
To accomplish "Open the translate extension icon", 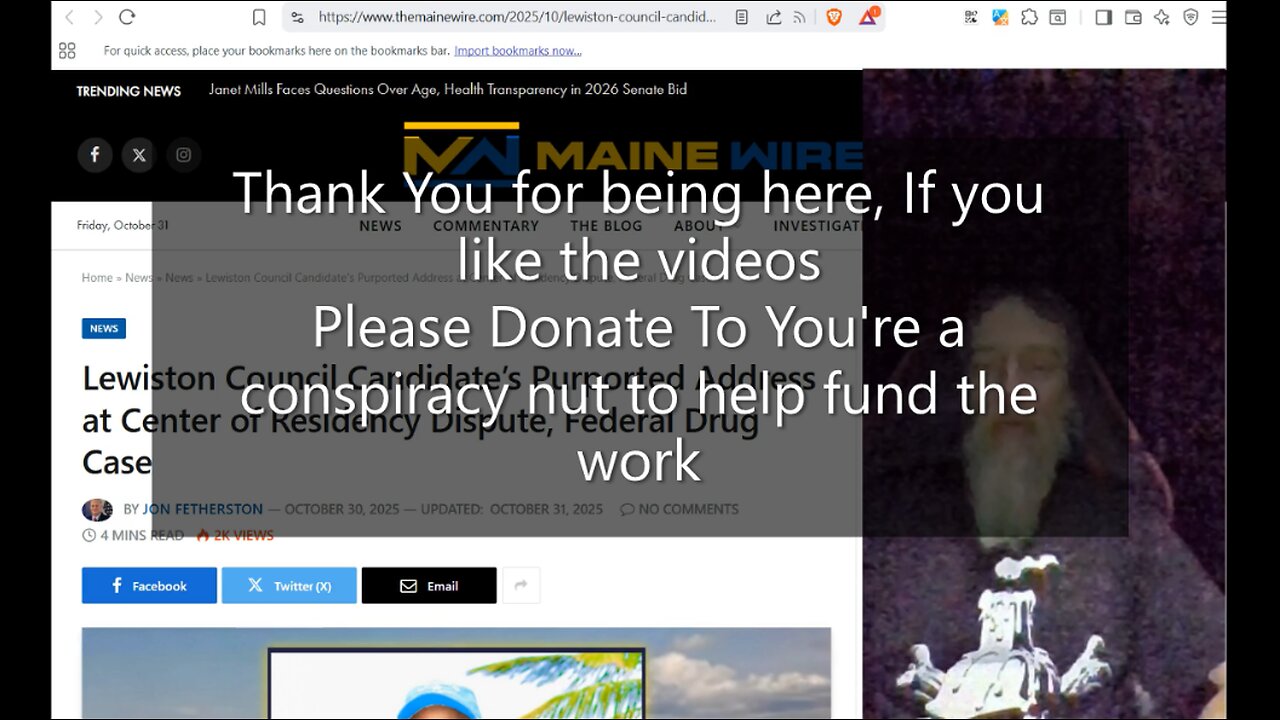I will coord(1000,17).
